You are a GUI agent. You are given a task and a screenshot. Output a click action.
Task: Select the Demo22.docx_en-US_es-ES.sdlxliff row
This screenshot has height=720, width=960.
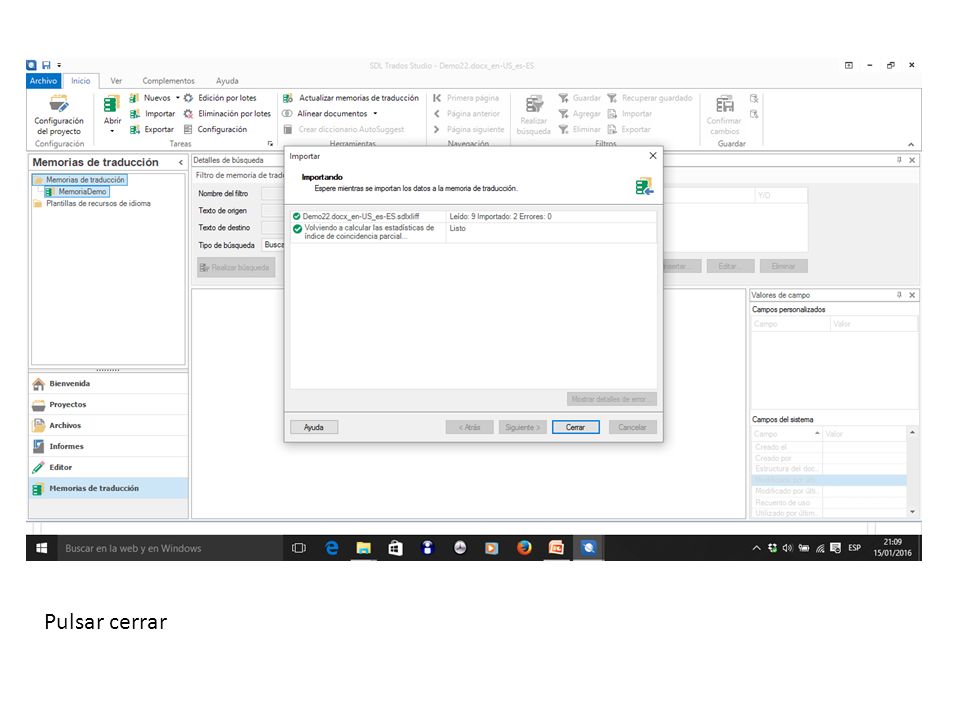click(473, 216)
